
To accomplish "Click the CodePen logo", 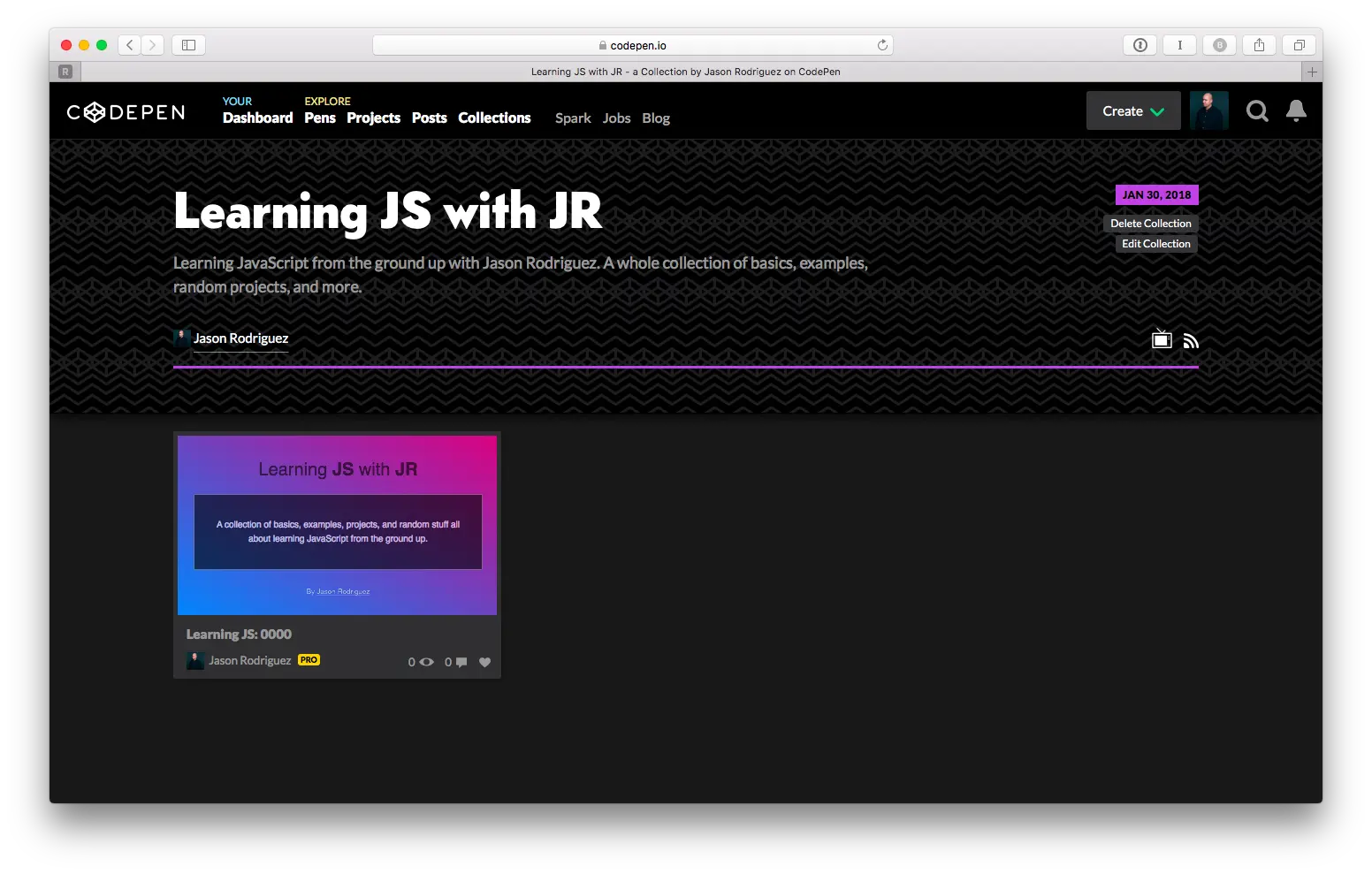I will (126, 112).
